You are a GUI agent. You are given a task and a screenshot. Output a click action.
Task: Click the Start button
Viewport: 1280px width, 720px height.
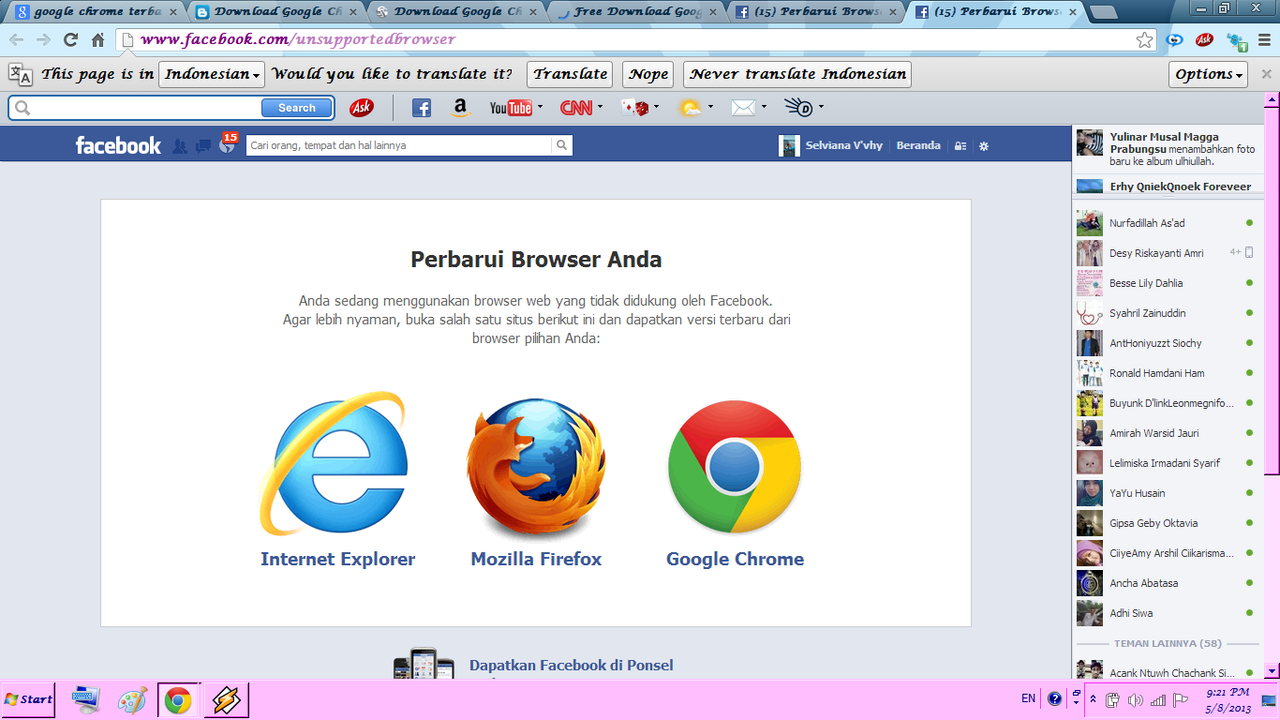pyautogui.click(x=29, y=699)
